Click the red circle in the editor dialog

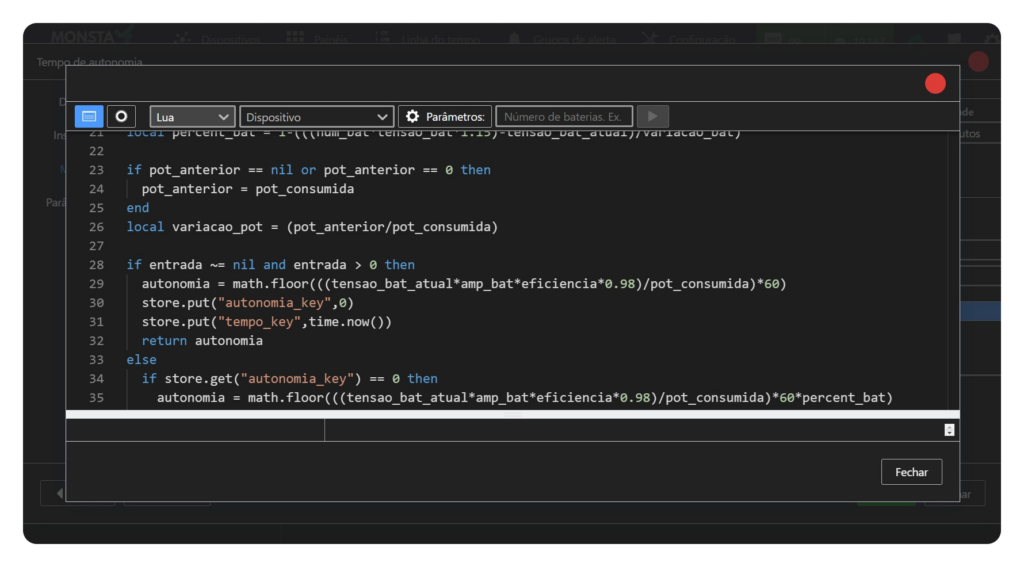point(935,84)
